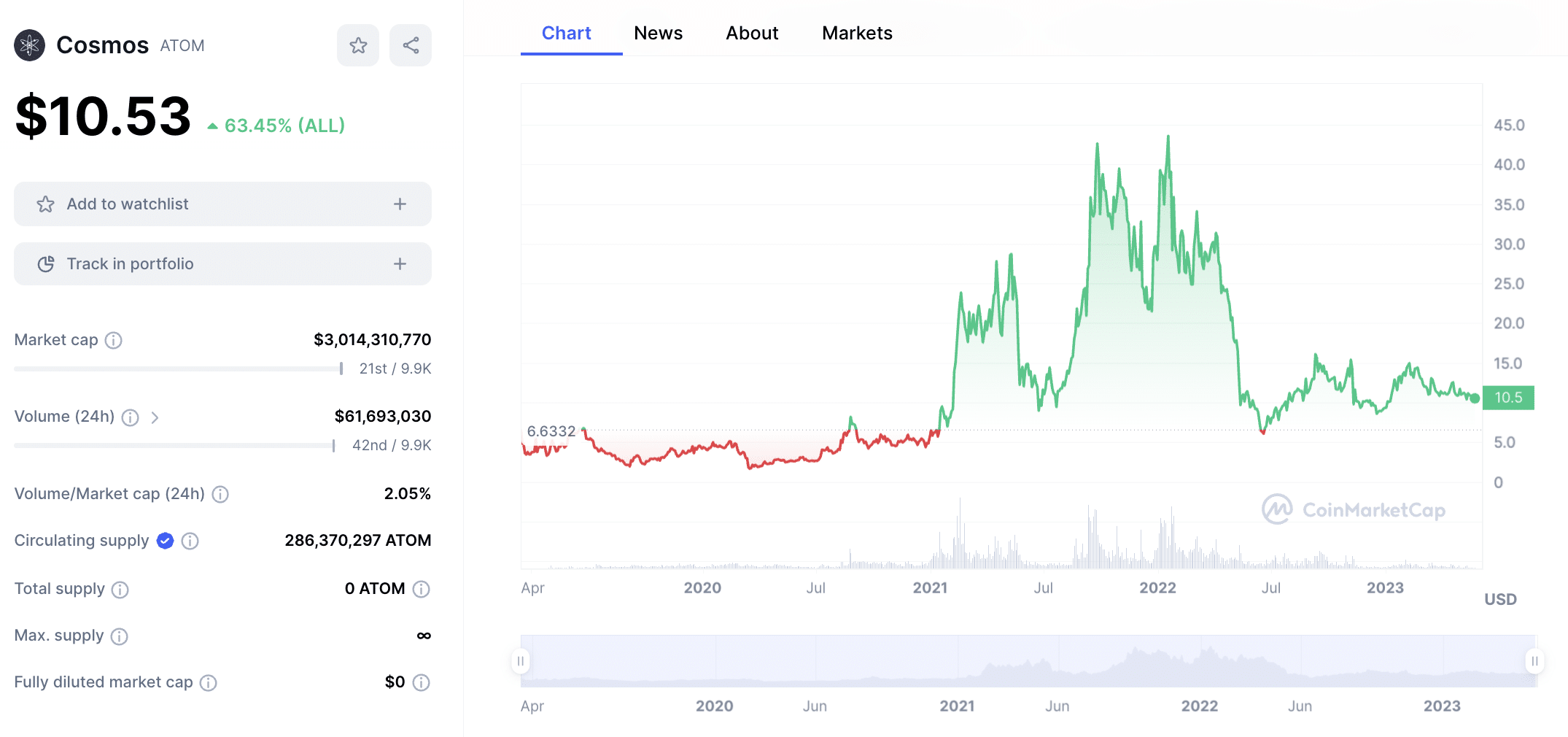The height and width of the screenshot is (737, 1568).
Task: Click the 2.05% volume ratio value
Action: (408, 494)
